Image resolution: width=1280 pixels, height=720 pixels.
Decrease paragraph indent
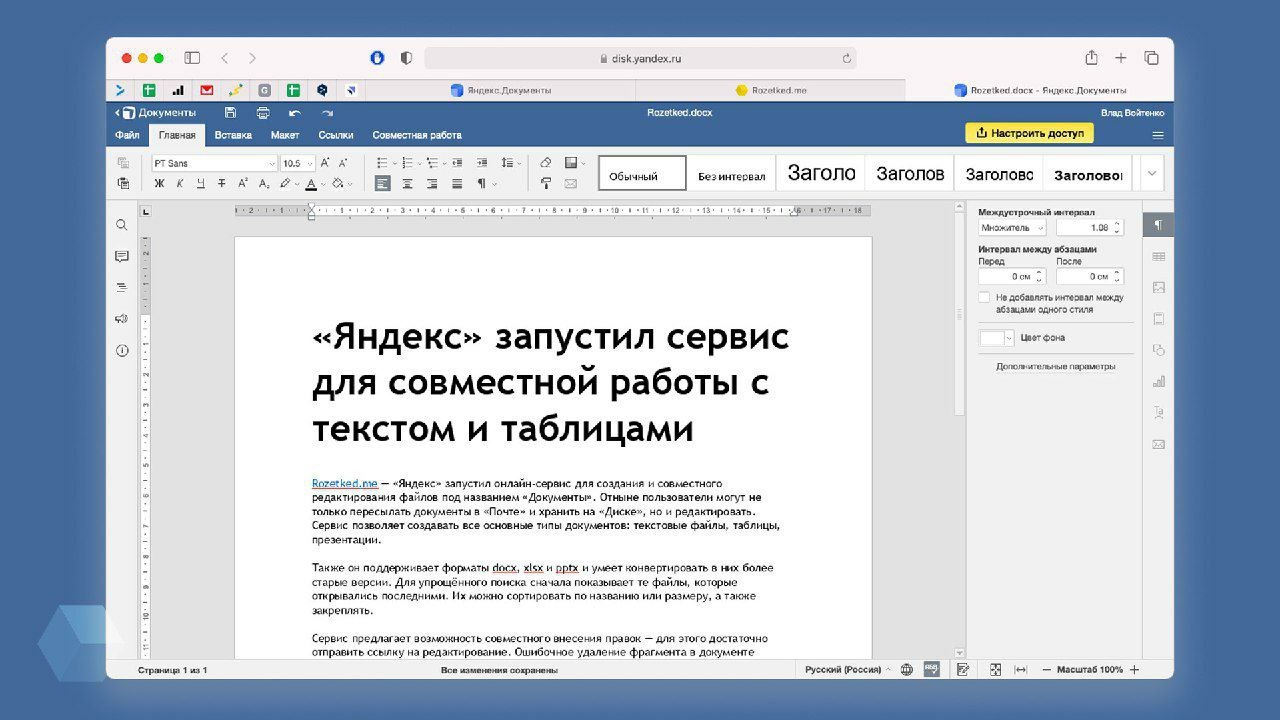(x=458, y=163)
